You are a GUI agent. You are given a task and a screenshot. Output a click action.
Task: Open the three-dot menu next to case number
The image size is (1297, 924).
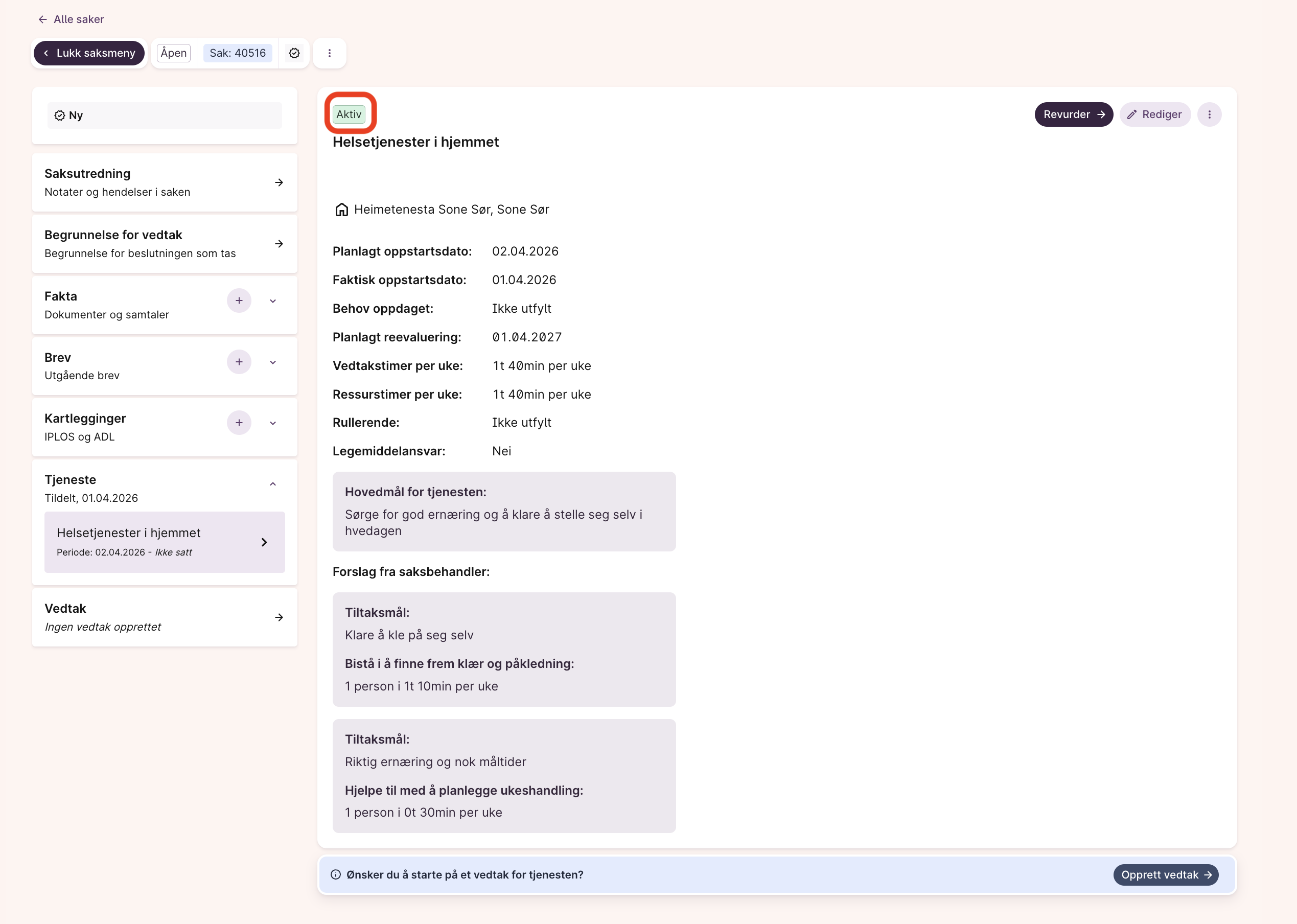click(x=330, y=53)
